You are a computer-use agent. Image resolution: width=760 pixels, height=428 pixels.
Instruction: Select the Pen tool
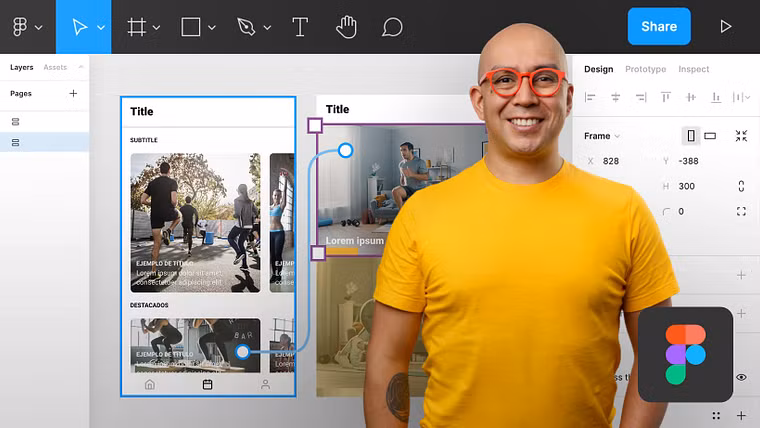click(x=246, y=27)
